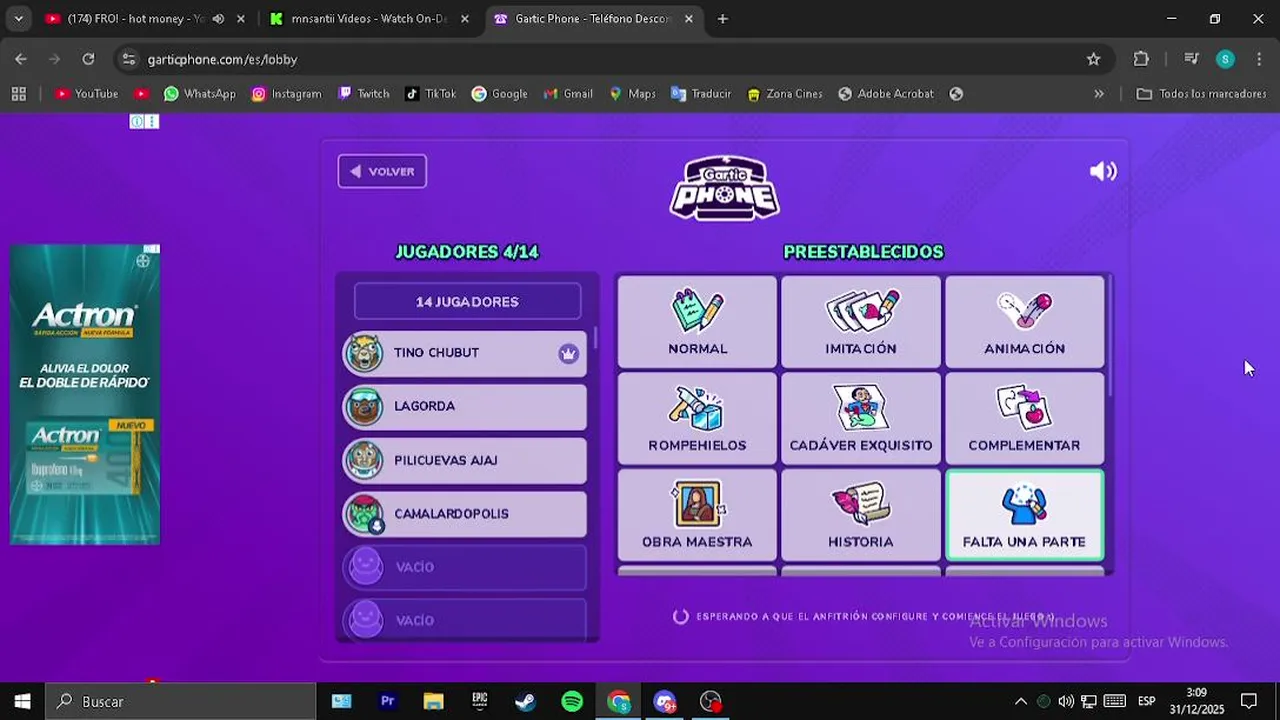
Task: Bookmark this page with the star
Action: [1093, 59]
